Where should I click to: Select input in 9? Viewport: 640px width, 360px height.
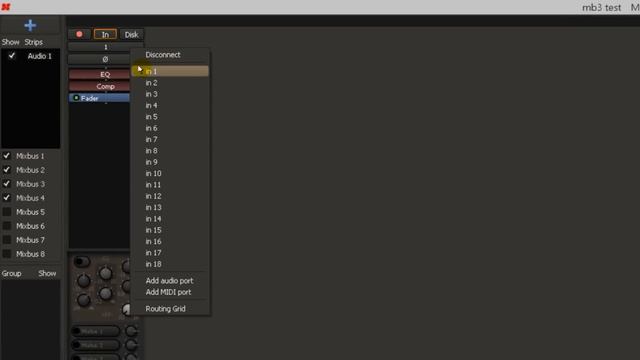click(171, 162)
